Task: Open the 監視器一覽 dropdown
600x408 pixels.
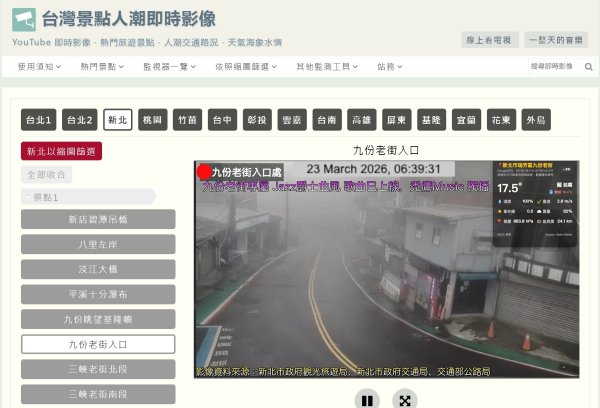Action: tap(170, 67)
